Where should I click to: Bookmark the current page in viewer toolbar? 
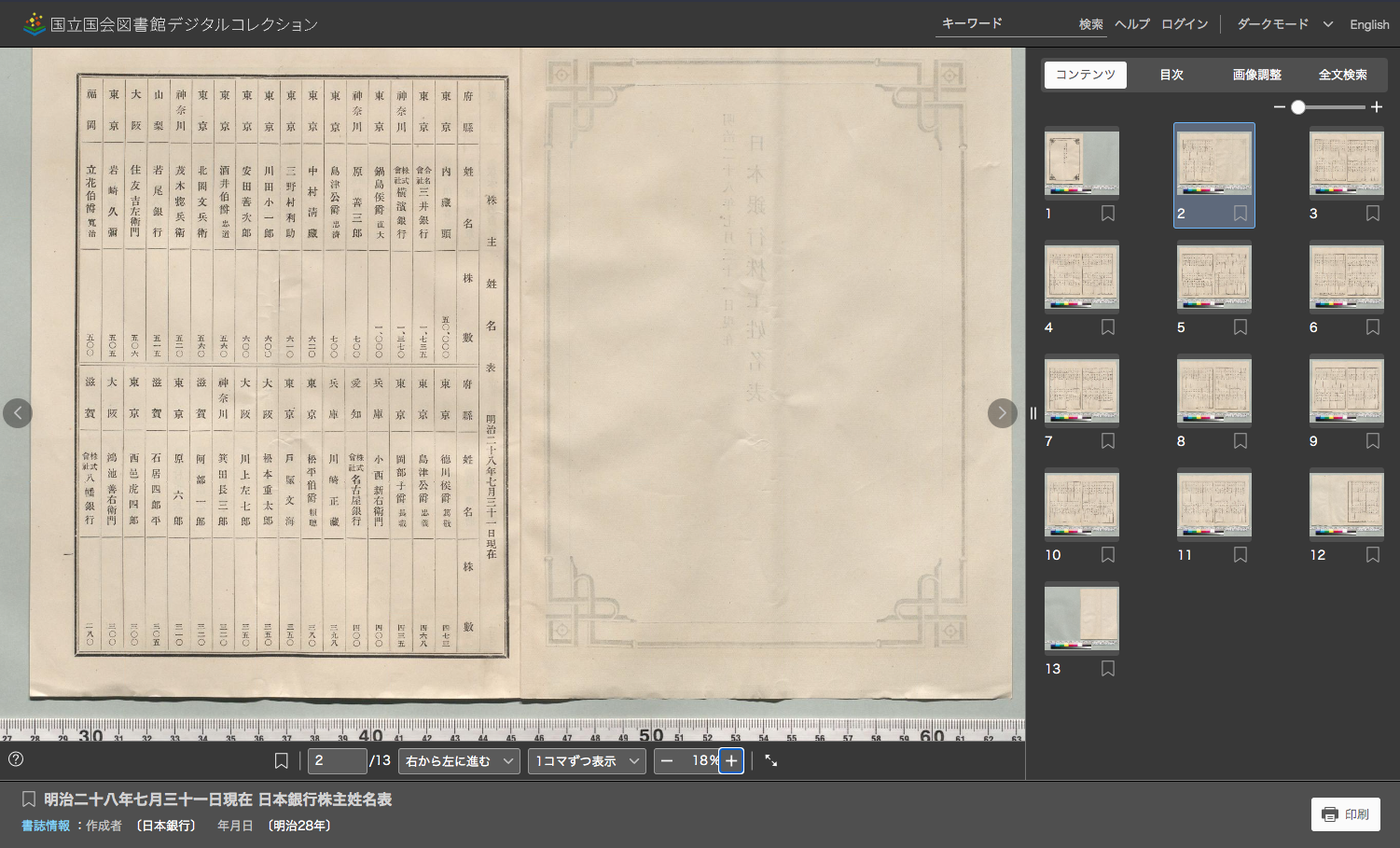tap(281, 761)
